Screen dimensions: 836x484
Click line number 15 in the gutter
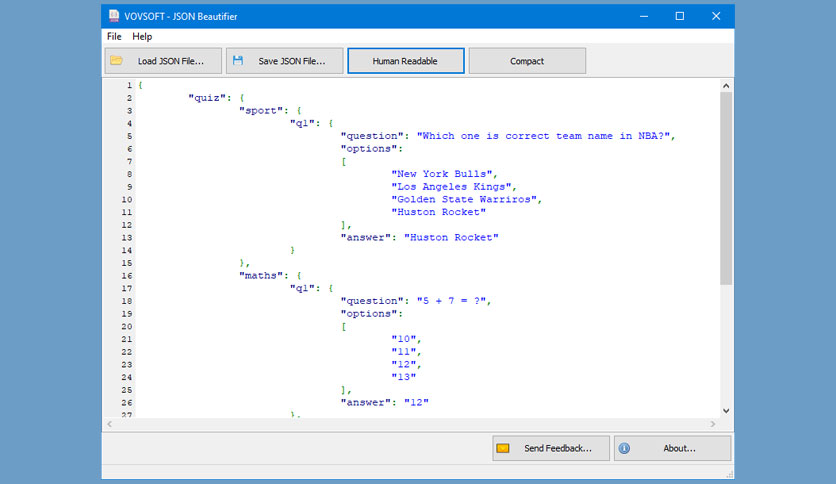[126, 263]
